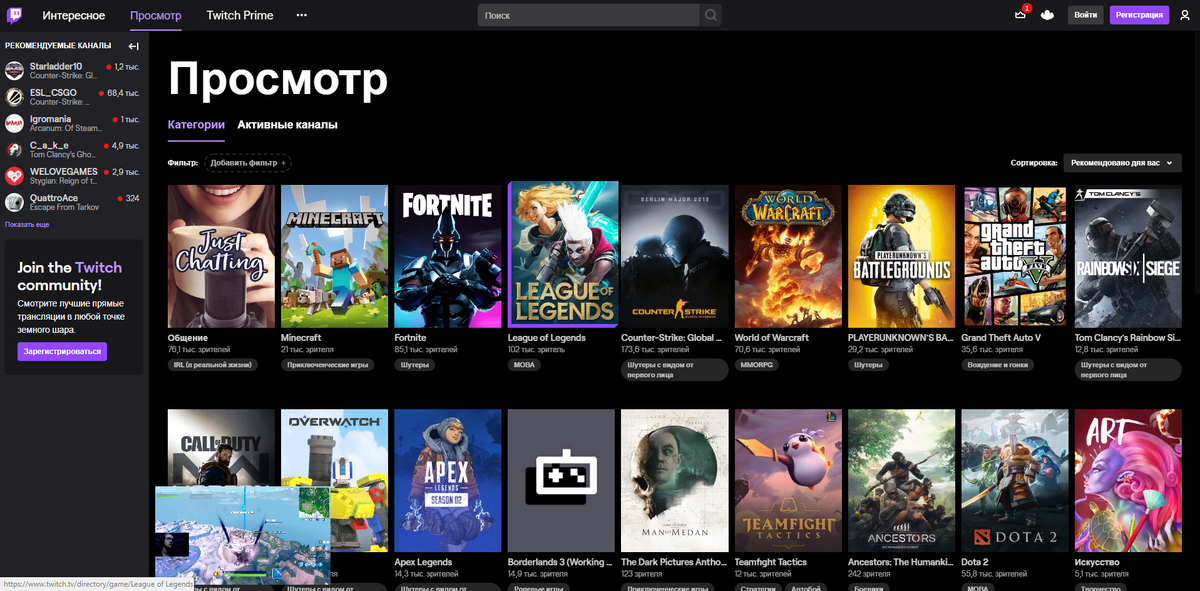This screenshot has width=1200, height=591.
Task: Open WELOVEGAMES channel avatar
Action: point(14,176)
